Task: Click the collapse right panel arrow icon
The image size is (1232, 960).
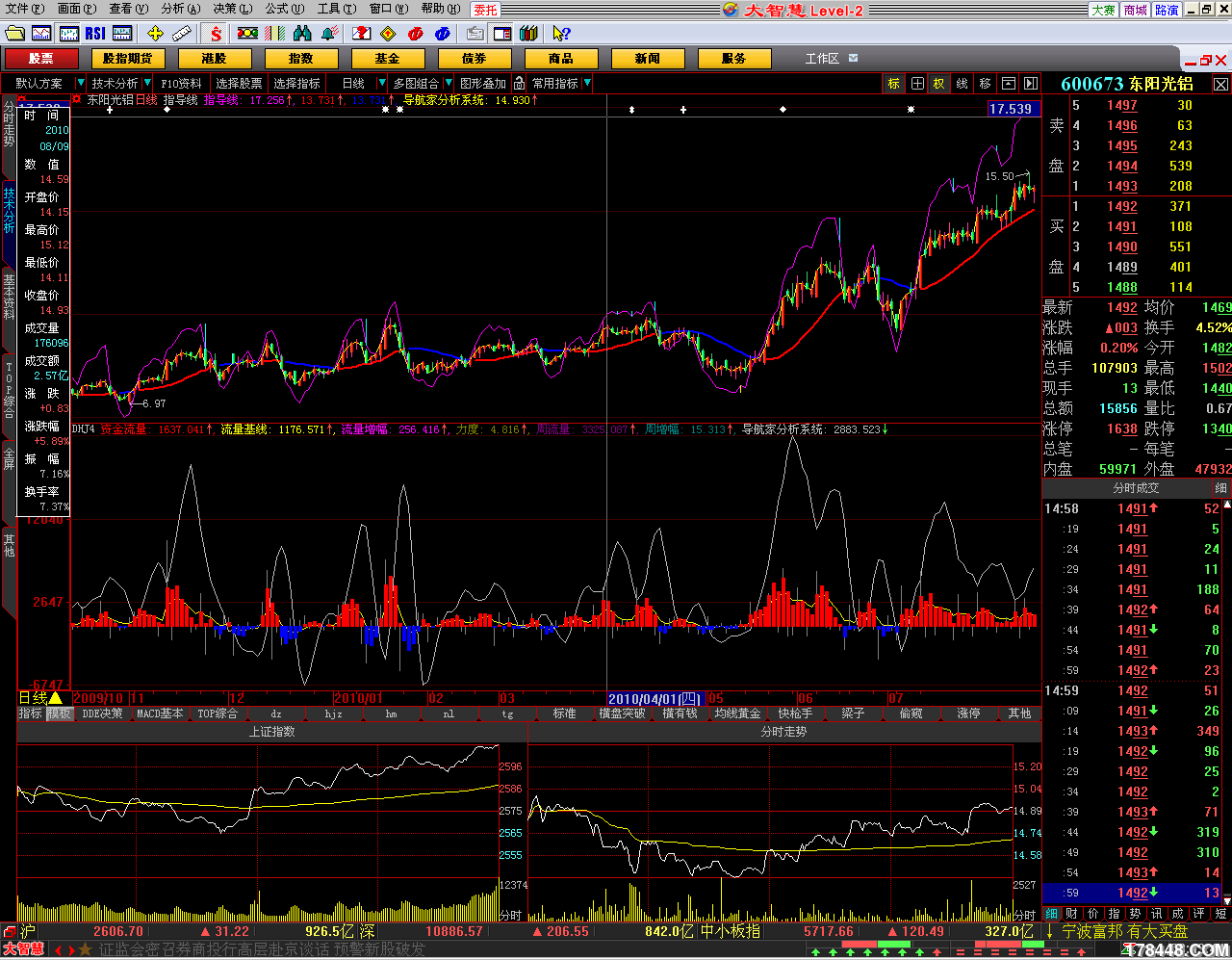Action: pos(1031,84)
